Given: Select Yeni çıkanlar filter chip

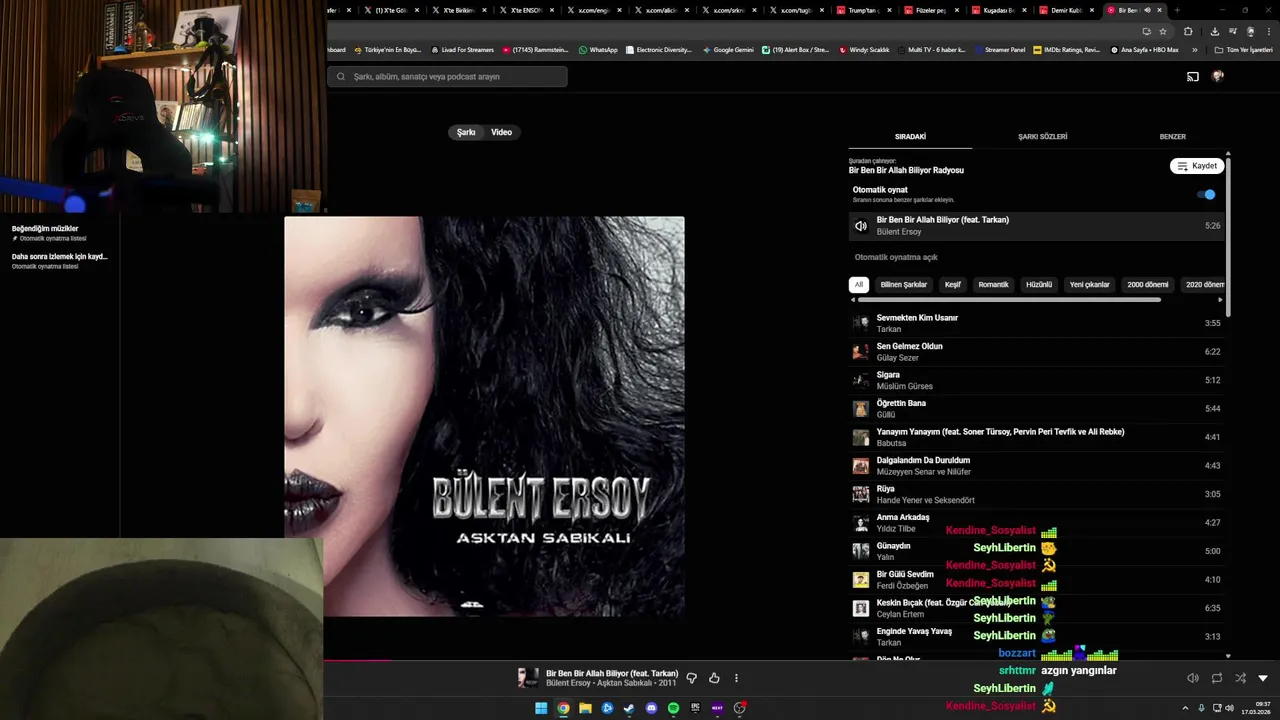Looking at the screenshot, I should (x=1090, y=285).
